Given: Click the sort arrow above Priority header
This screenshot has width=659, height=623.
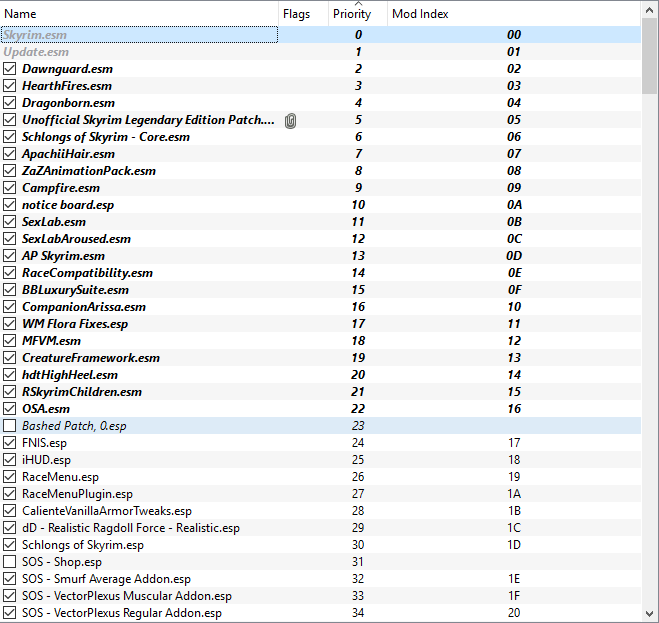Looking at the screenshot, I should click(358, 3).
